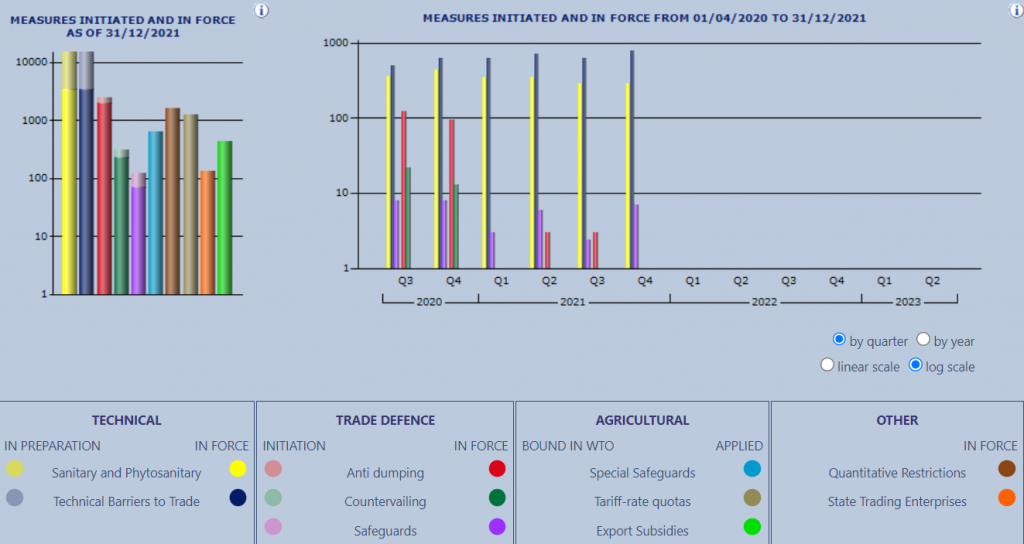The height and width of the screenshot is (544, 1024).
Task: Click the Countervailing legend label
Action: (x=385, y=502)
